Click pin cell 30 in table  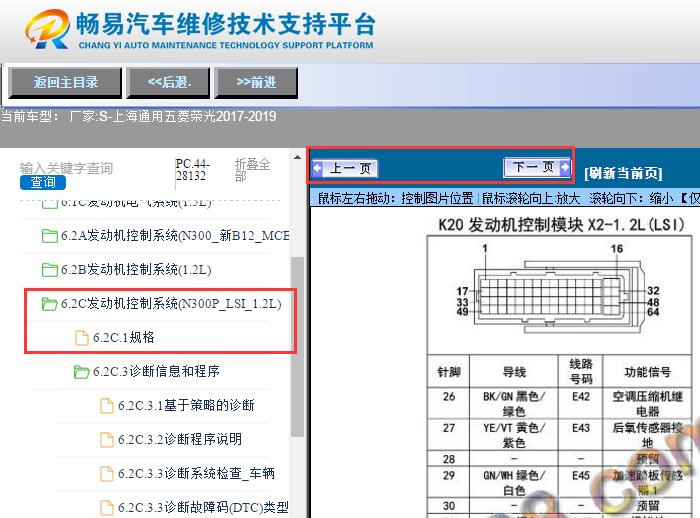coord(449,506)
